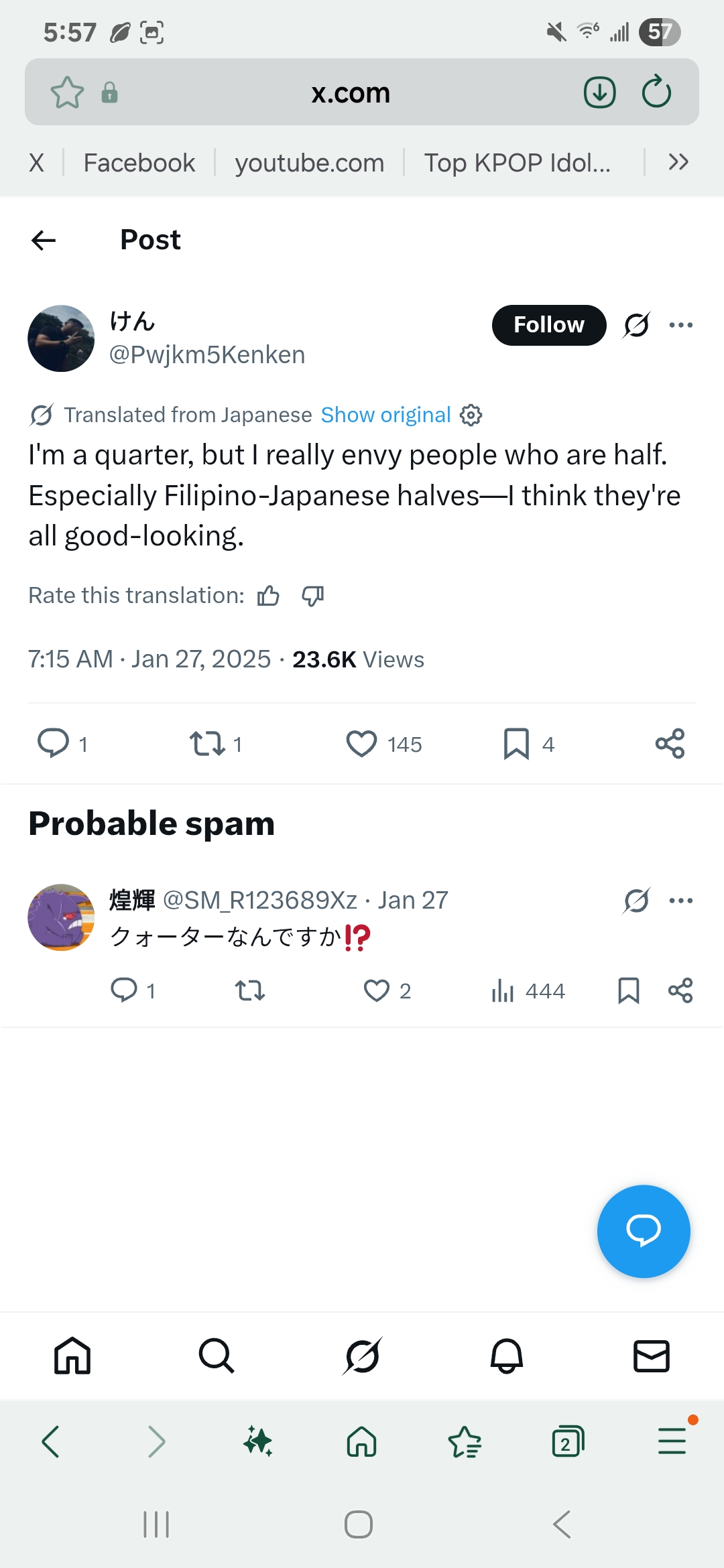The image size is (724, 1568).
Task: Tap the x.com address bar
Action: click(x=351, y=92)
